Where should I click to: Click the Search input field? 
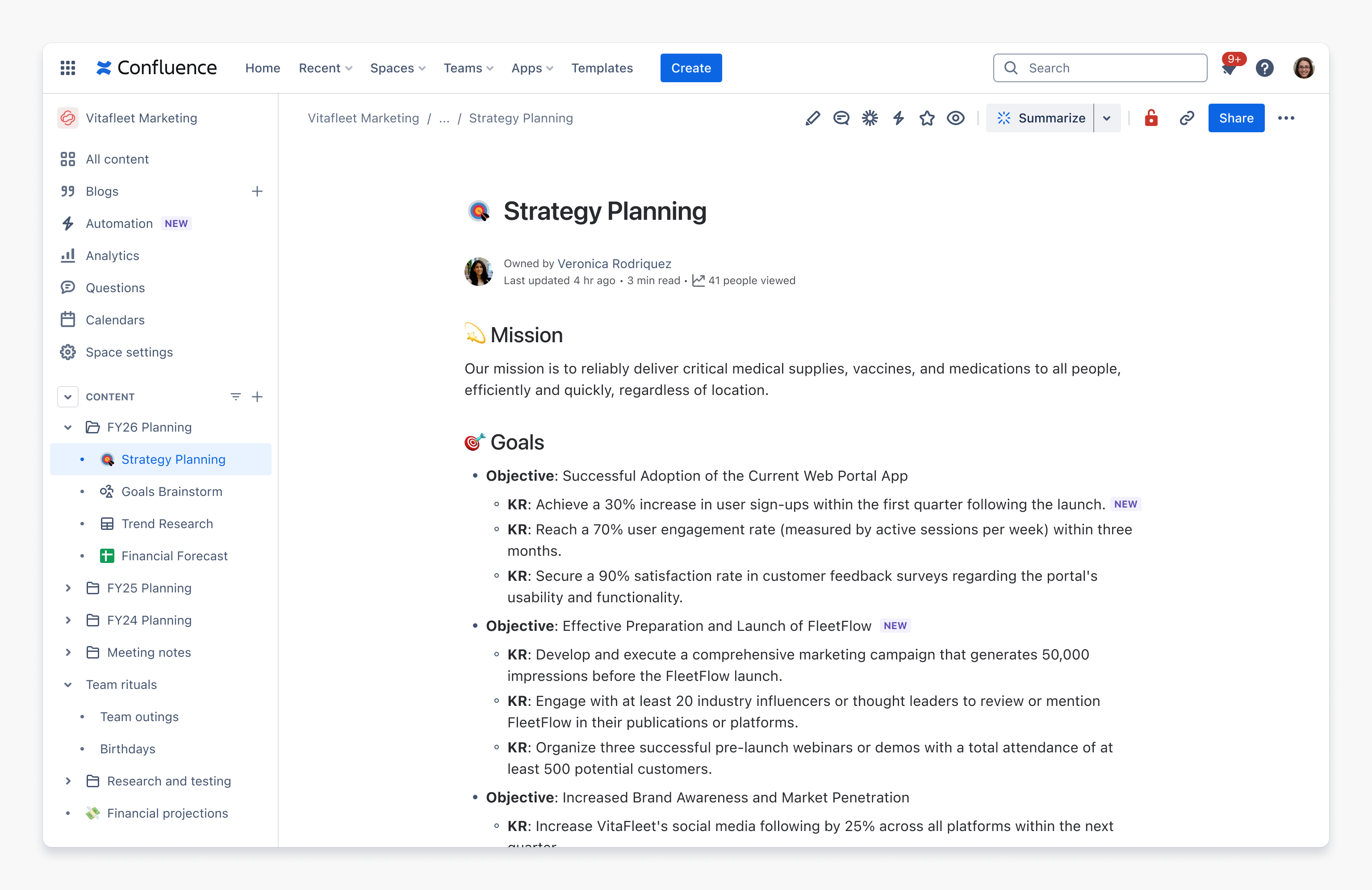1100,68
